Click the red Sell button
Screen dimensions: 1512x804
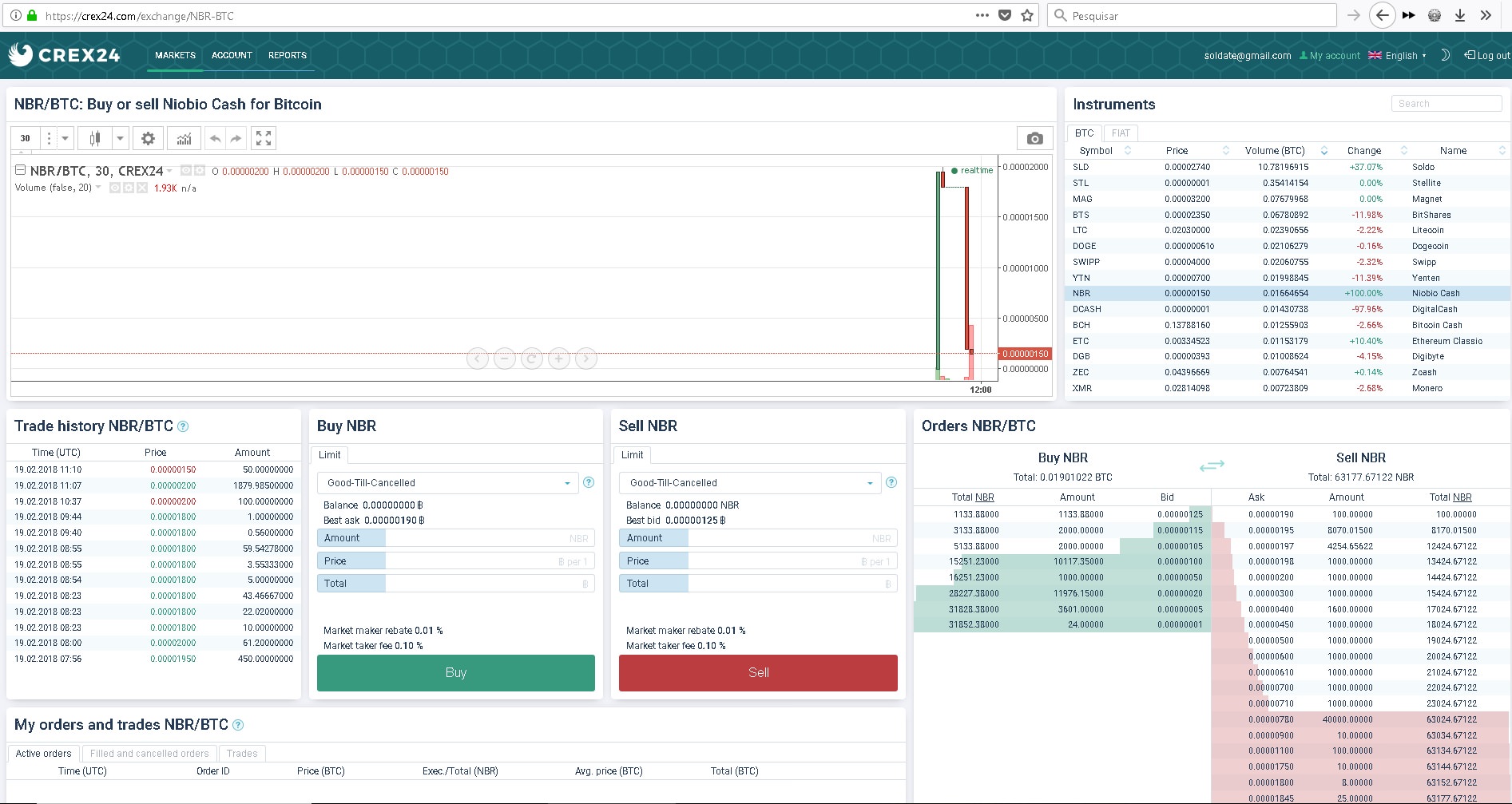pos(759,672)
